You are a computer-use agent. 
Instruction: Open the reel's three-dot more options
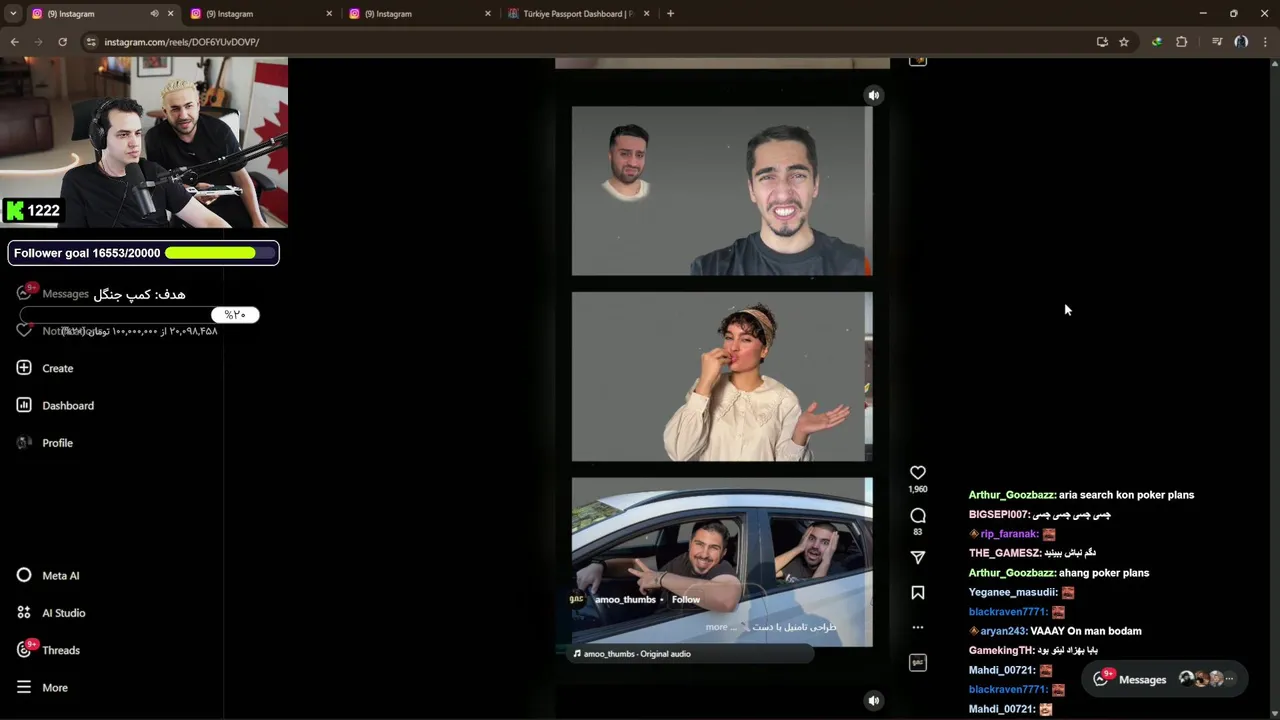pos(917,627)
